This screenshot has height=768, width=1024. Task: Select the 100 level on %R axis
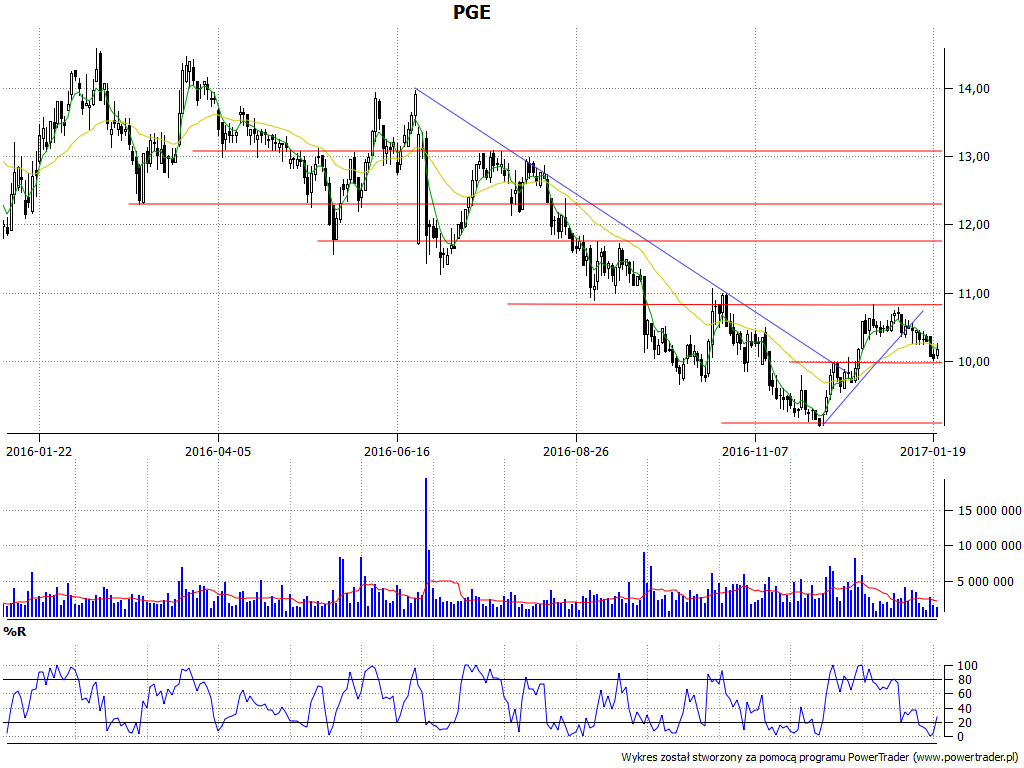pos(968,666)
